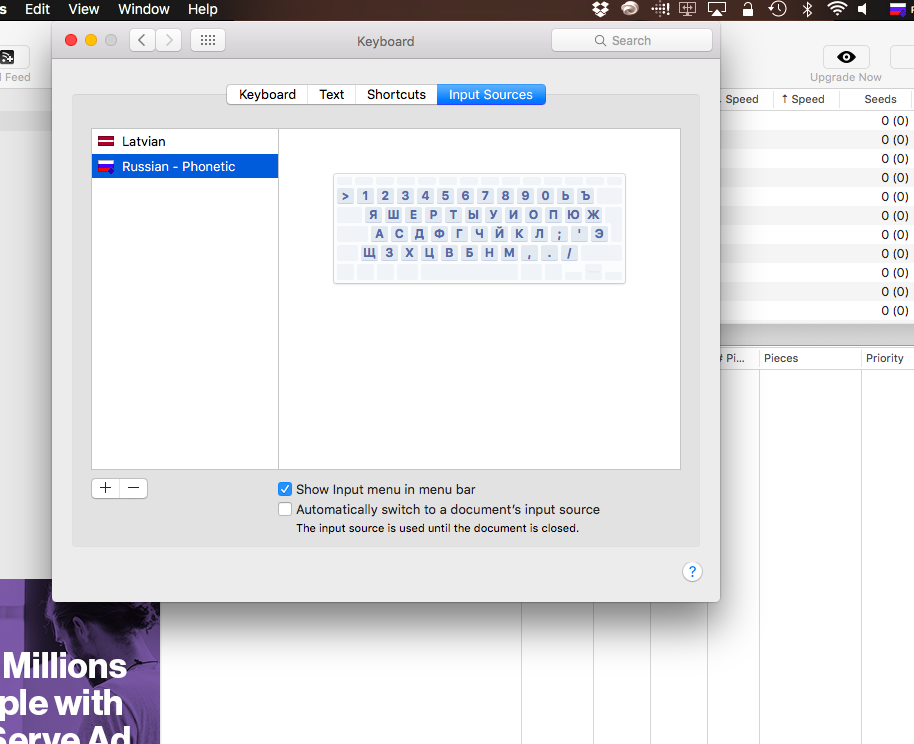Screen dimensions: 914x744
Task: Select Russian - Phonetic input source
Action: pyautogui.click(x=185, y=166)
